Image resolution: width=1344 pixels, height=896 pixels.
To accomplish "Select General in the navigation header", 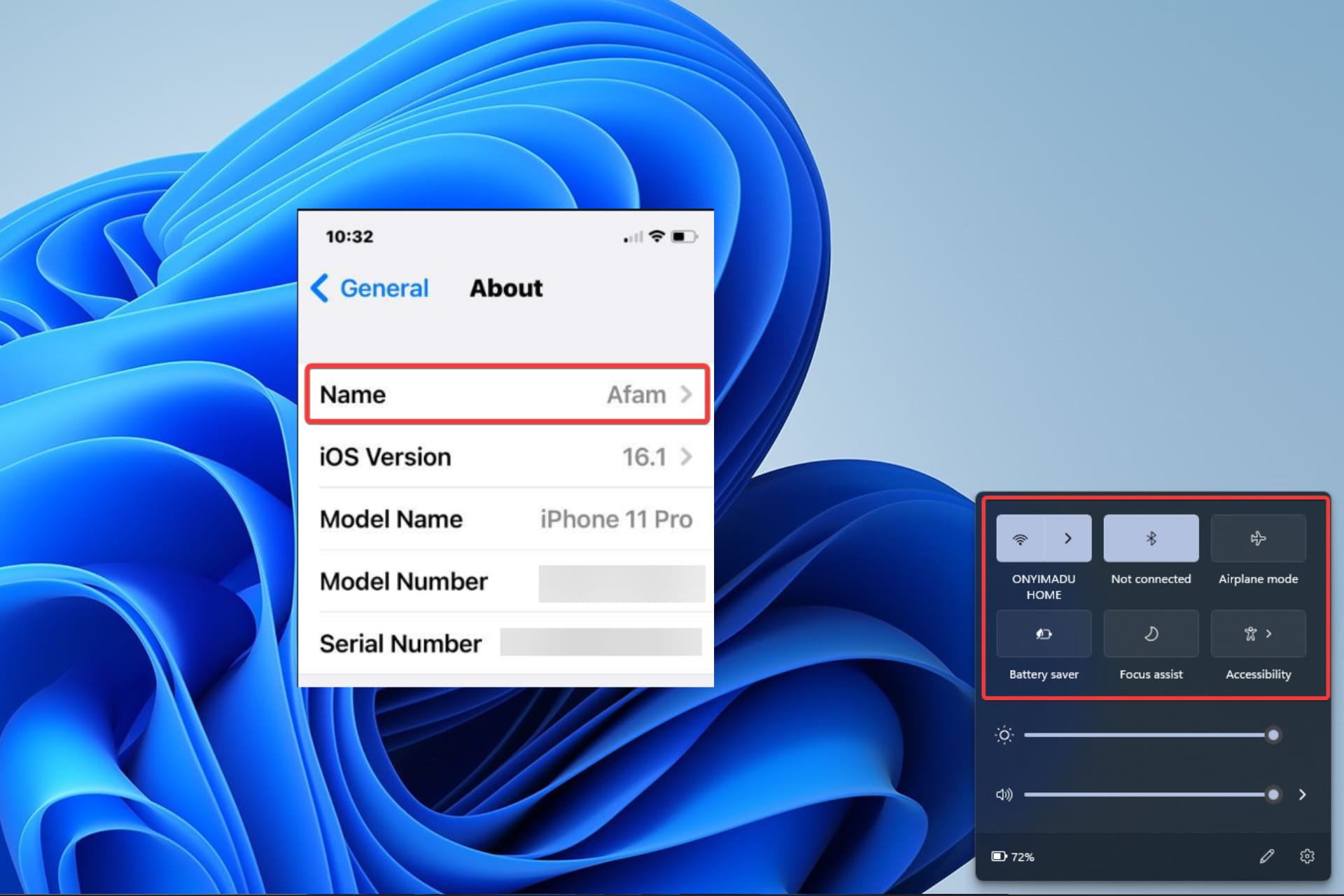I will 383,288.
